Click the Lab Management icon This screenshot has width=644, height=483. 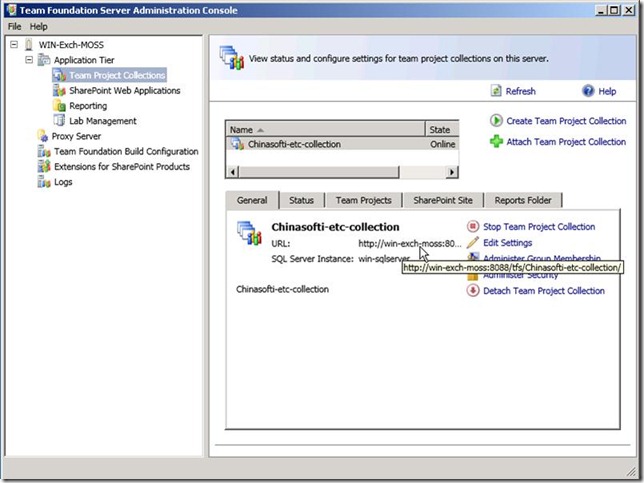click(60, 121)
